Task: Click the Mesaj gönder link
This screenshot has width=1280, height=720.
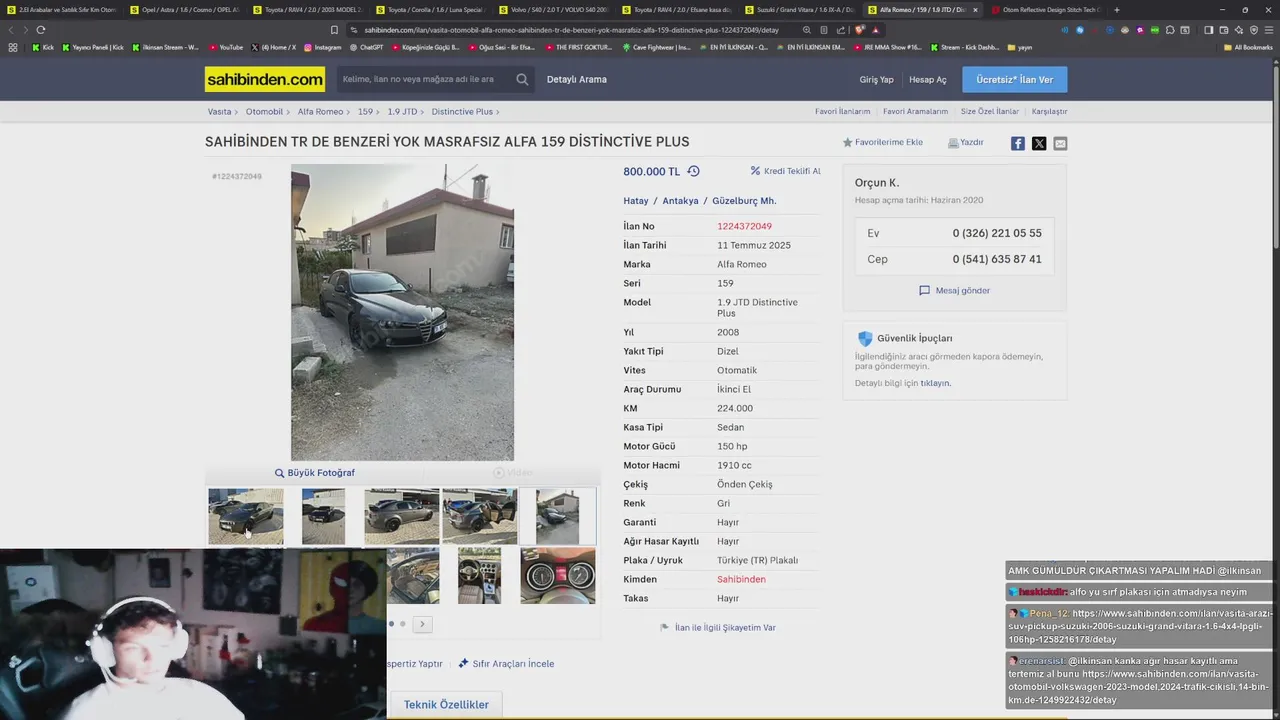Action: pos(955,290)
